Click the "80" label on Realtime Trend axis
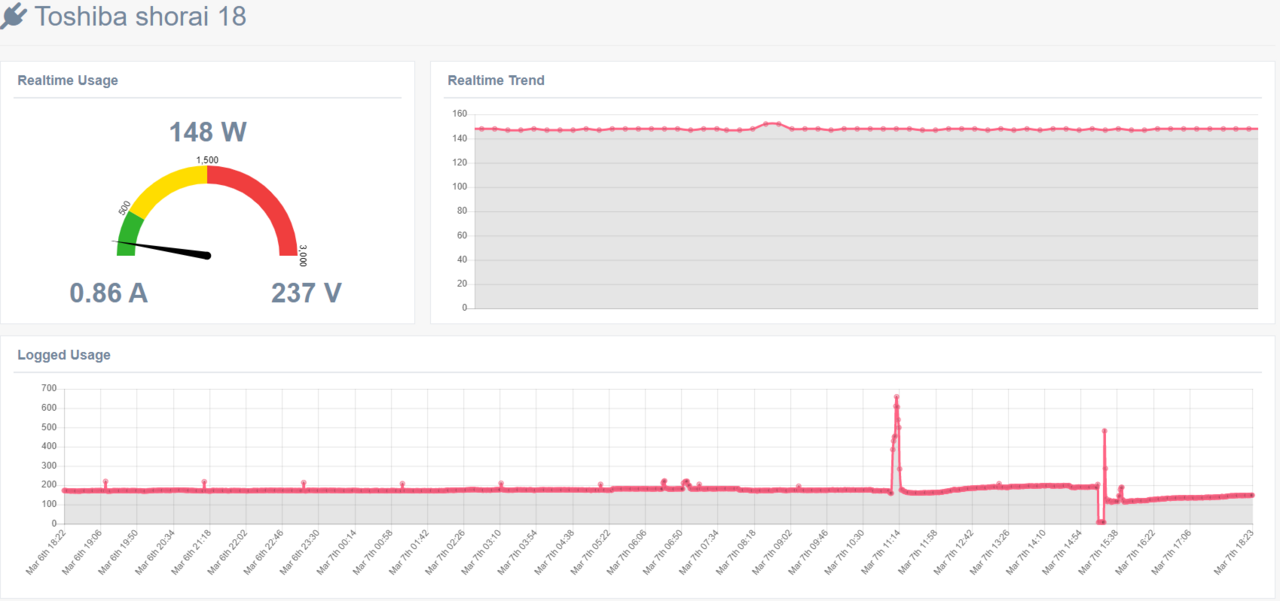 (462, 211)
